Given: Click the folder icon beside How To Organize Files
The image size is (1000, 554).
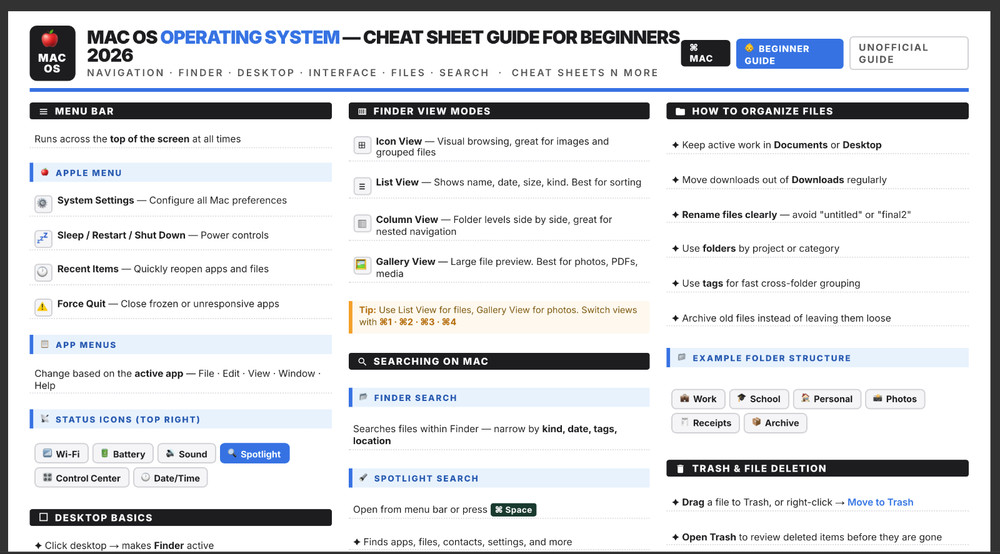Looking at the screenshot, I should click(x=680, y=112).
